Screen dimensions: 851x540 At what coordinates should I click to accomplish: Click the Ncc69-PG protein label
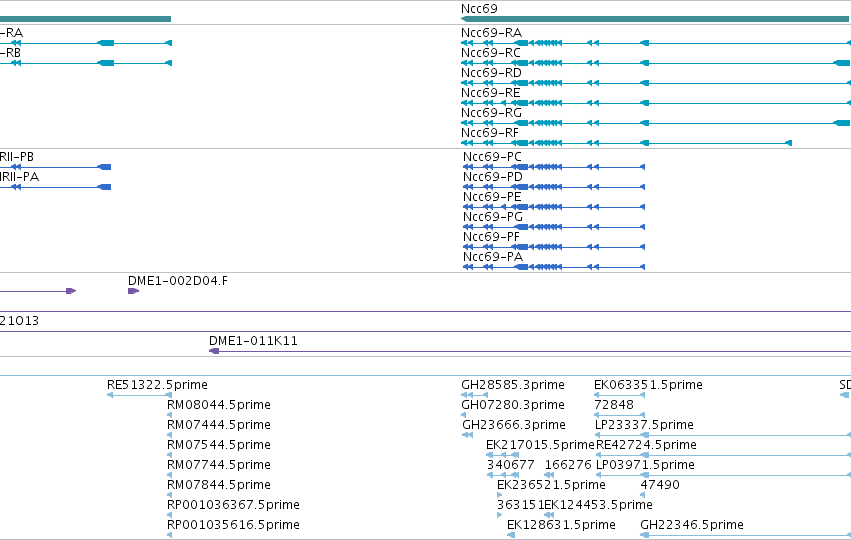pos(493,217)
